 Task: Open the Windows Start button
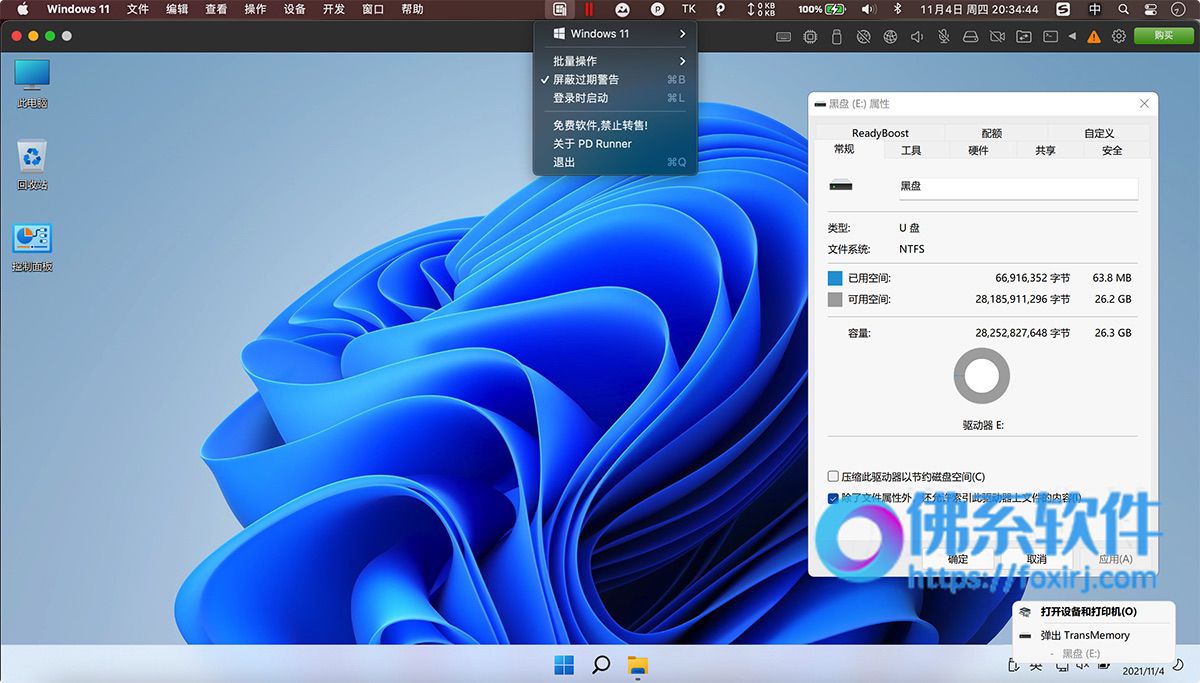pos(564,664)
